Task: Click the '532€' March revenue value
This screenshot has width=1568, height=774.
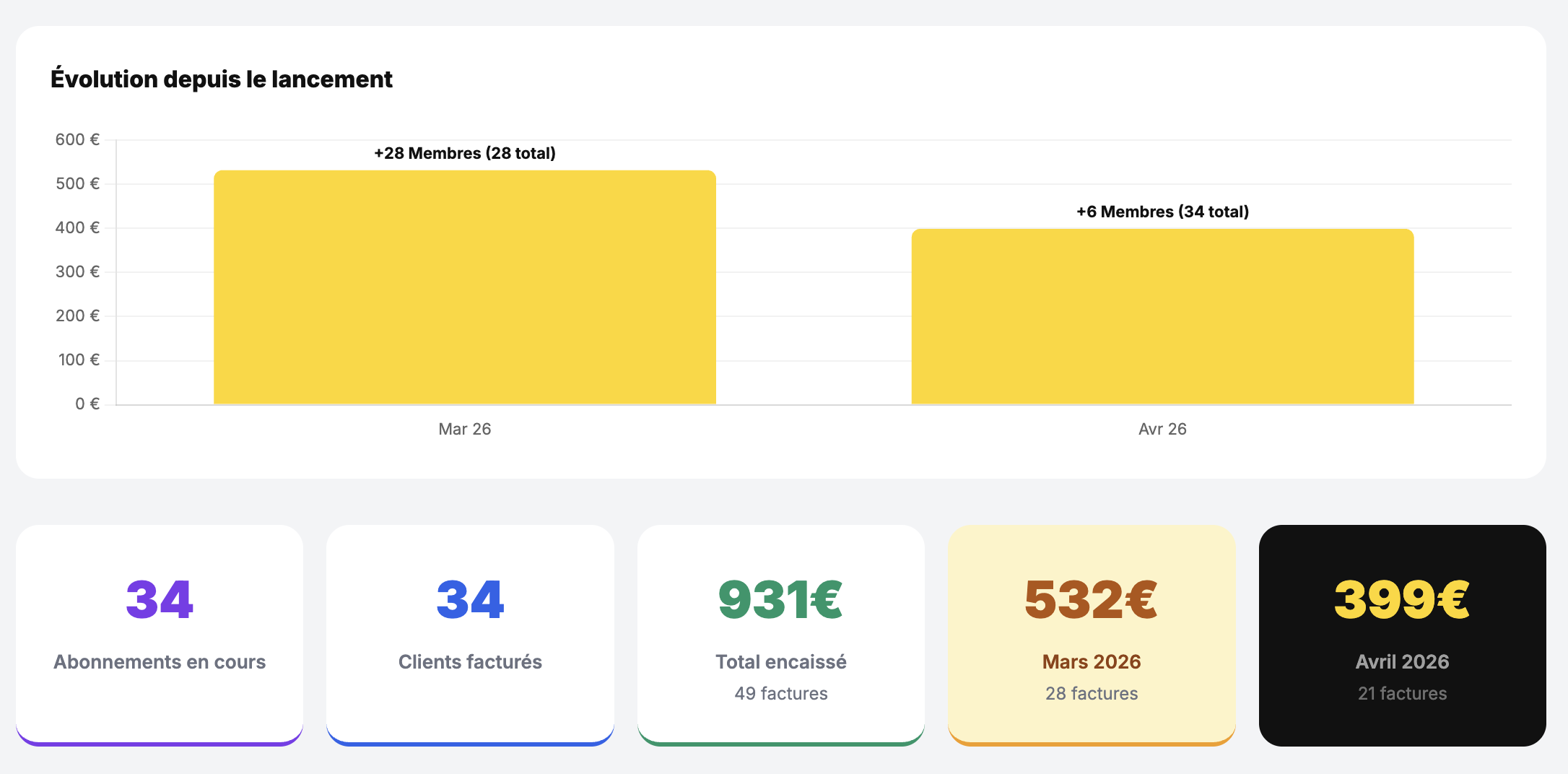Action: pyautogui.click(x=1092, y=600)
